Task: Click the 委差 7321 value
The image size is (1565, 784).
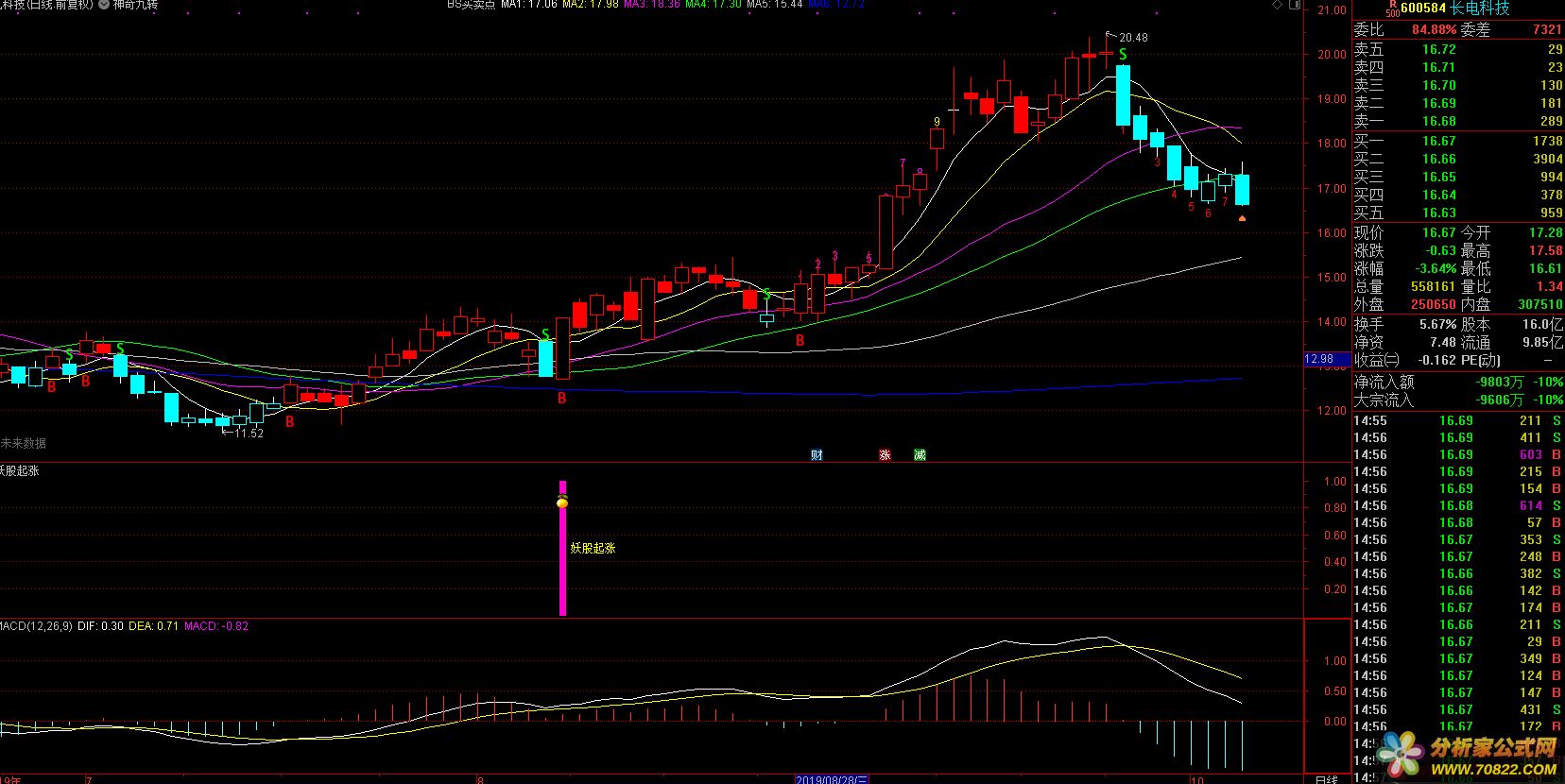Action: click(x=1547, y=30)
